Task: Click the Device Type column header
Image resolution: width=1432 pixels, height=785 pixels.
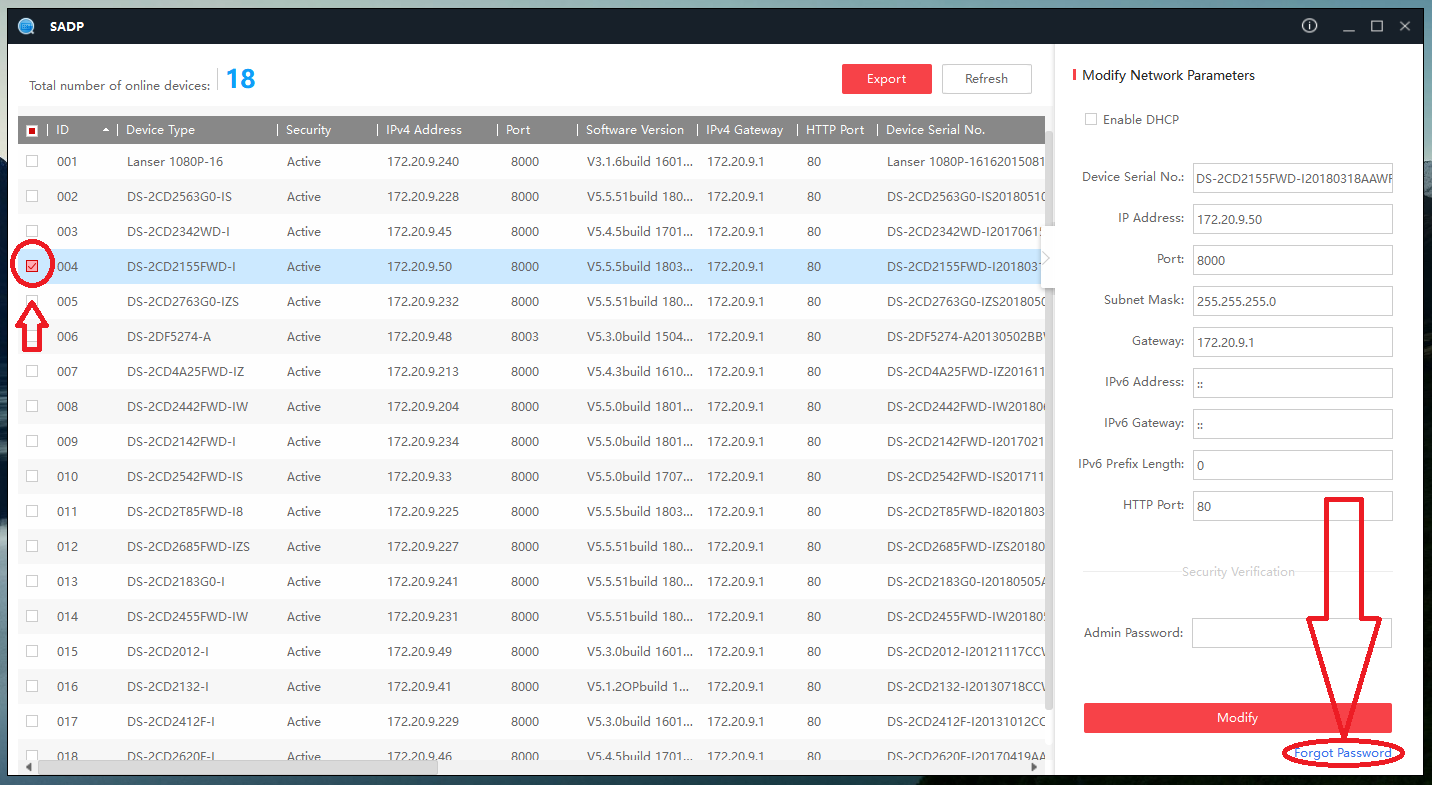Action: click(x=160, y=130)
